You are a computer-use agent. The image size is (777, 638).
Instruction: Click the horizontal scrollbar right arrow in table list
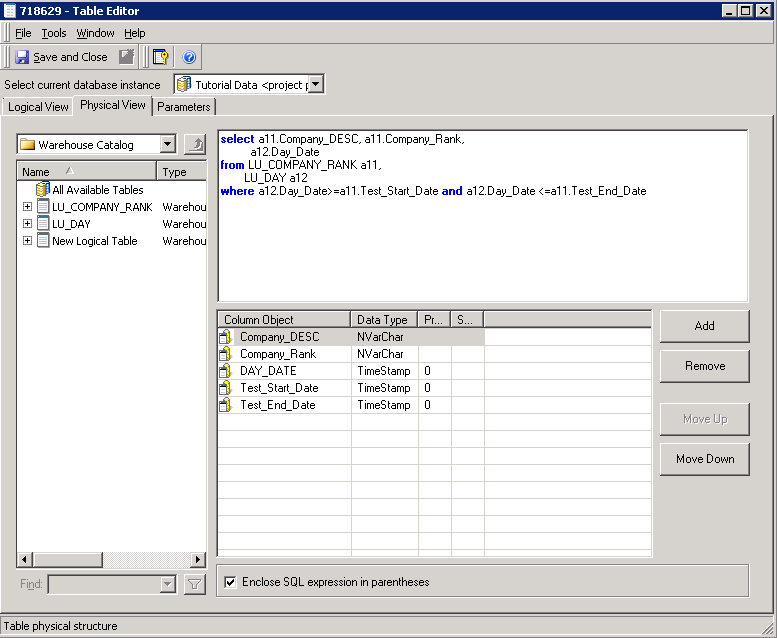click(198, 560)
